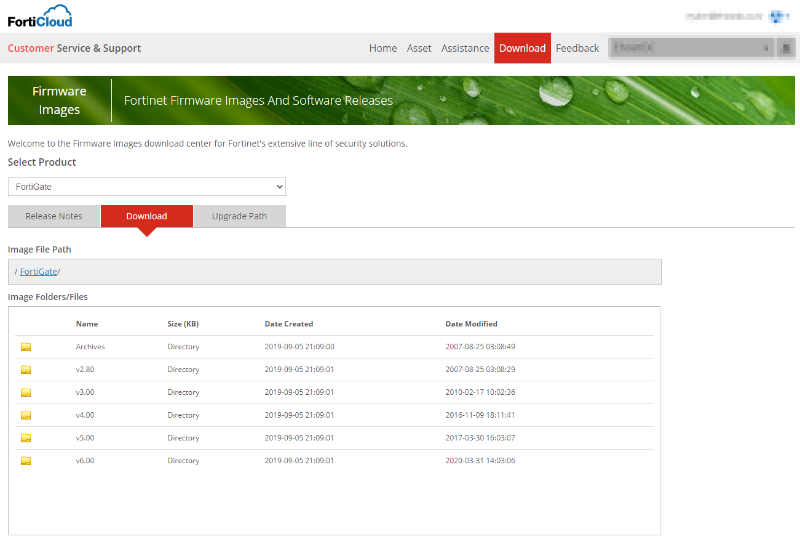
Task: Click date modified 2016-11-09 18:11:41
Action: [480, 415]
